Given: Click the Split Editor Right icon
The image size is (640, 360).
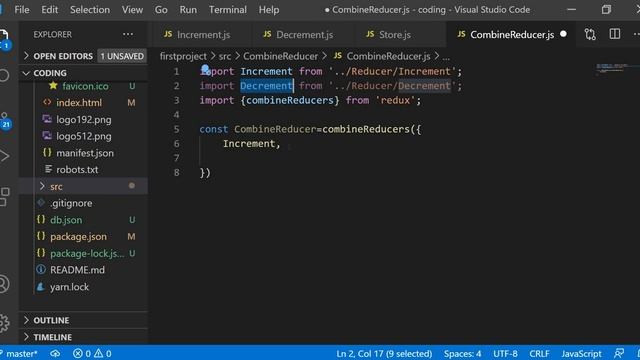Looking at the screenshot, I should 615,34.
